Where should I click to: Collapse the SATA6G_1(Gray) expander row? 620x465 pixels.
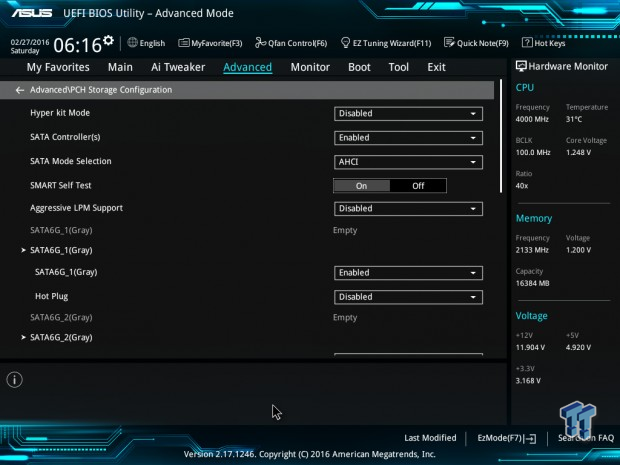(57, 250)
